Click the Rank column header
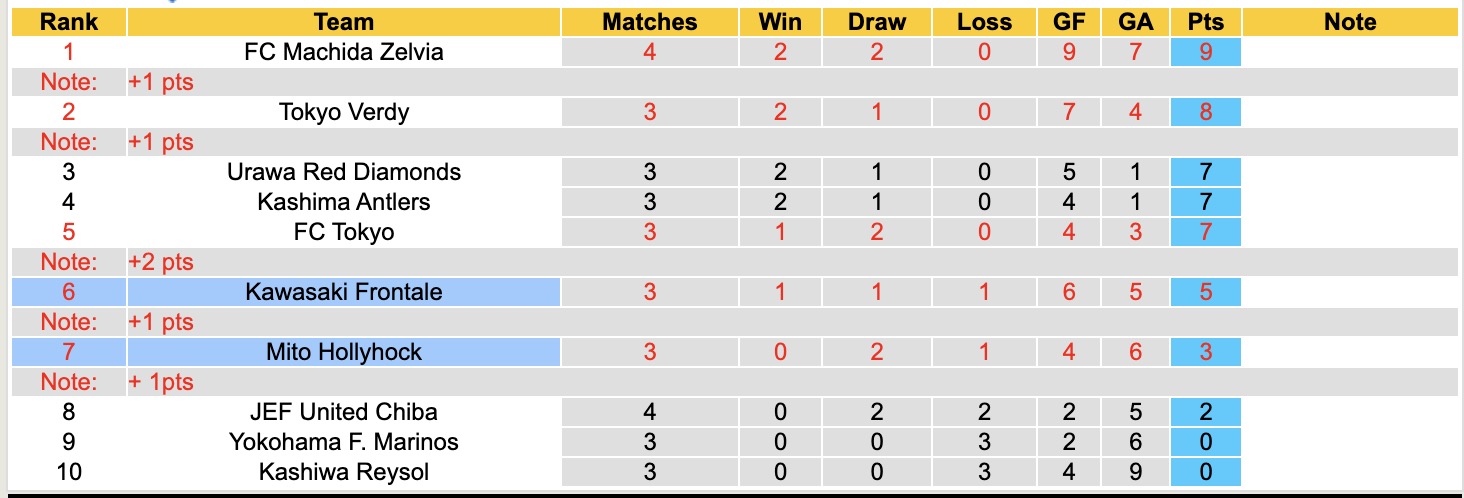 tap(69, 22)
